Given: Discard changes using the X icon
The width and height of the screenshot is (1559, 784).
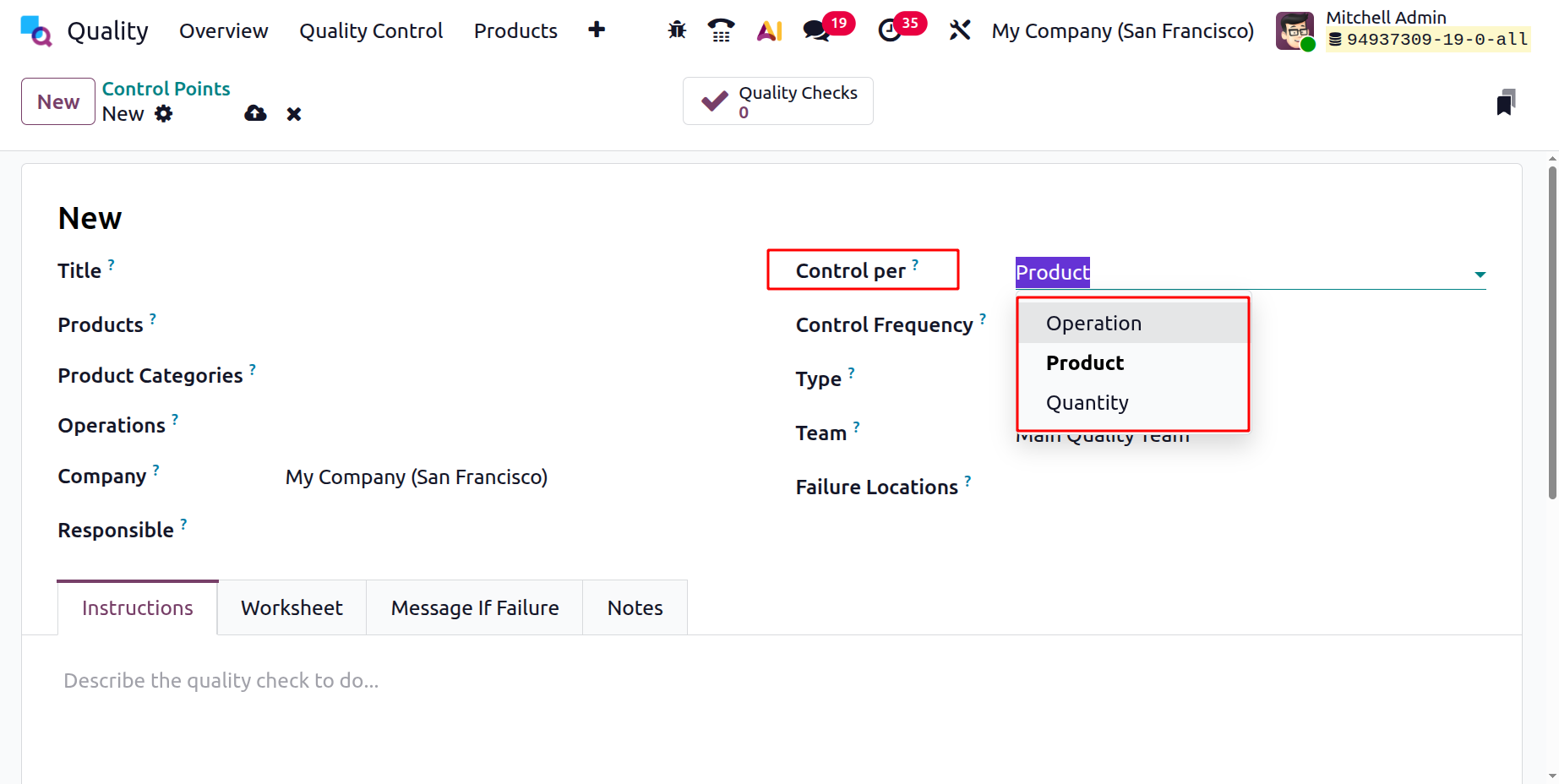Looking at the screenshot, I should point(293,113).
